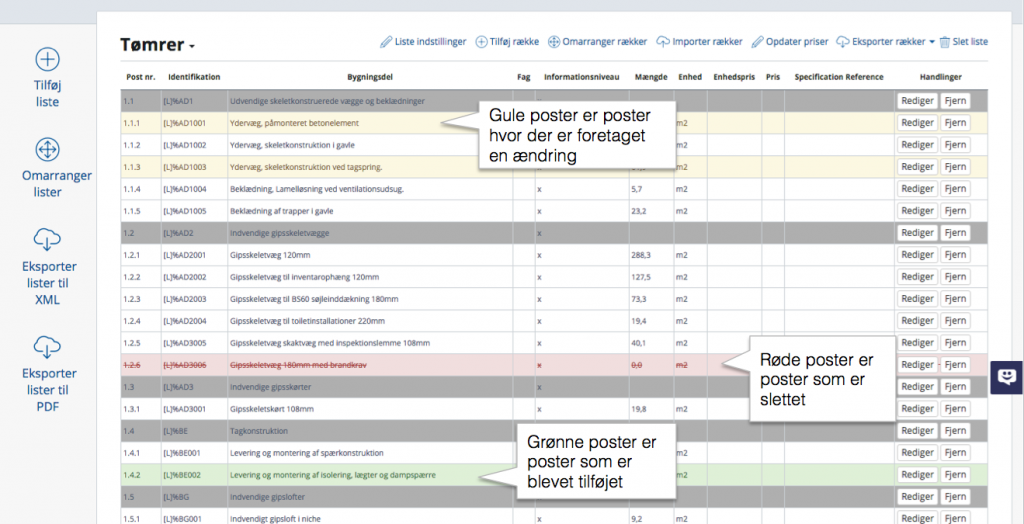Click Fjern for deleted row 1.2.6

[x=955, y=365]
